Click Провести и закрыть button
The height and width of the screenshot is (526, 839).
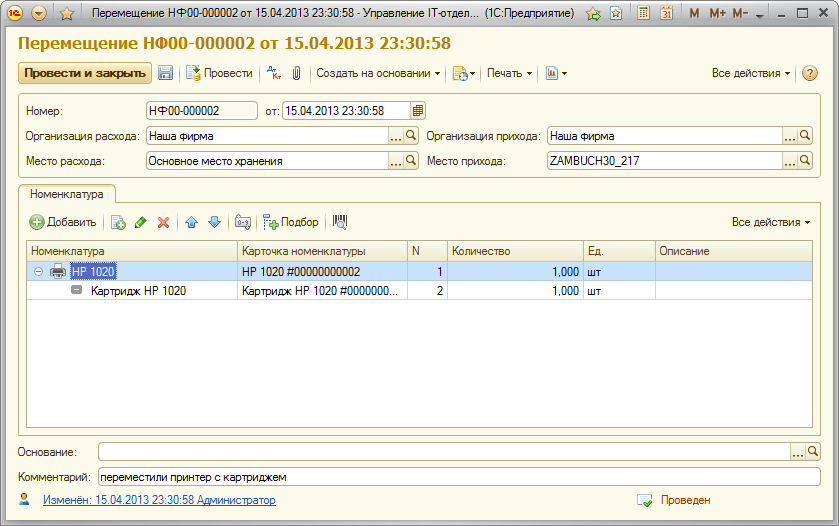click(x=85, y=73)
